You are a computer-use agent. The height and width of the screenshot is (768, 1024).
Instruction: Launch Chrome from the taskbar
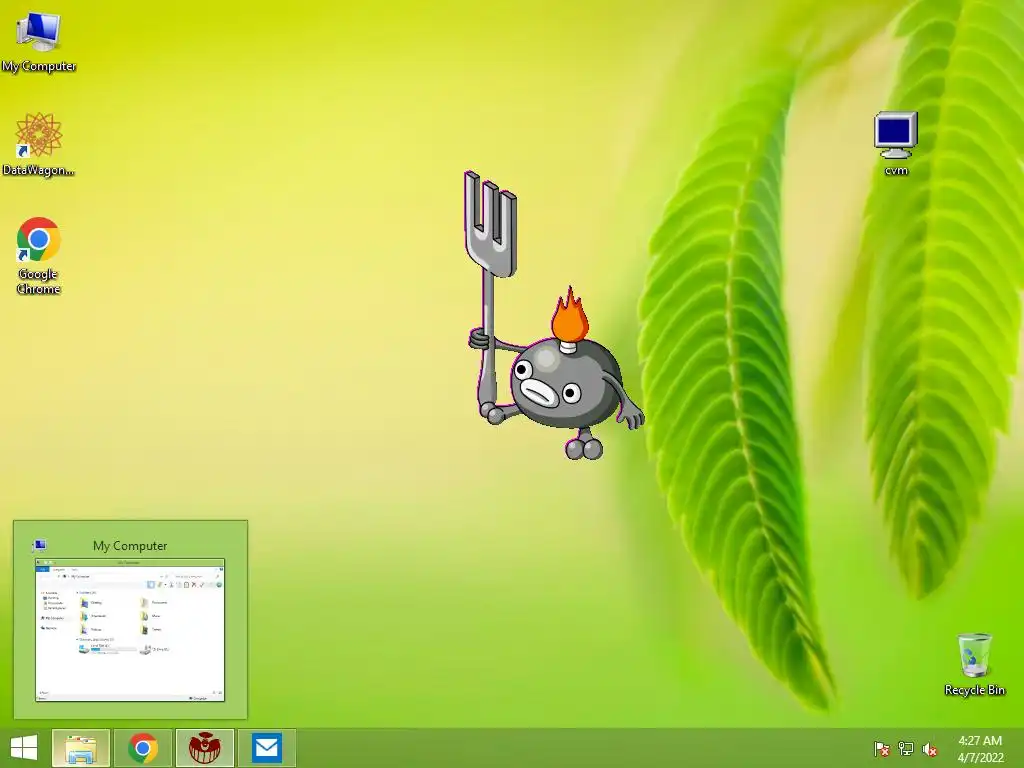(x=143, y=748)
